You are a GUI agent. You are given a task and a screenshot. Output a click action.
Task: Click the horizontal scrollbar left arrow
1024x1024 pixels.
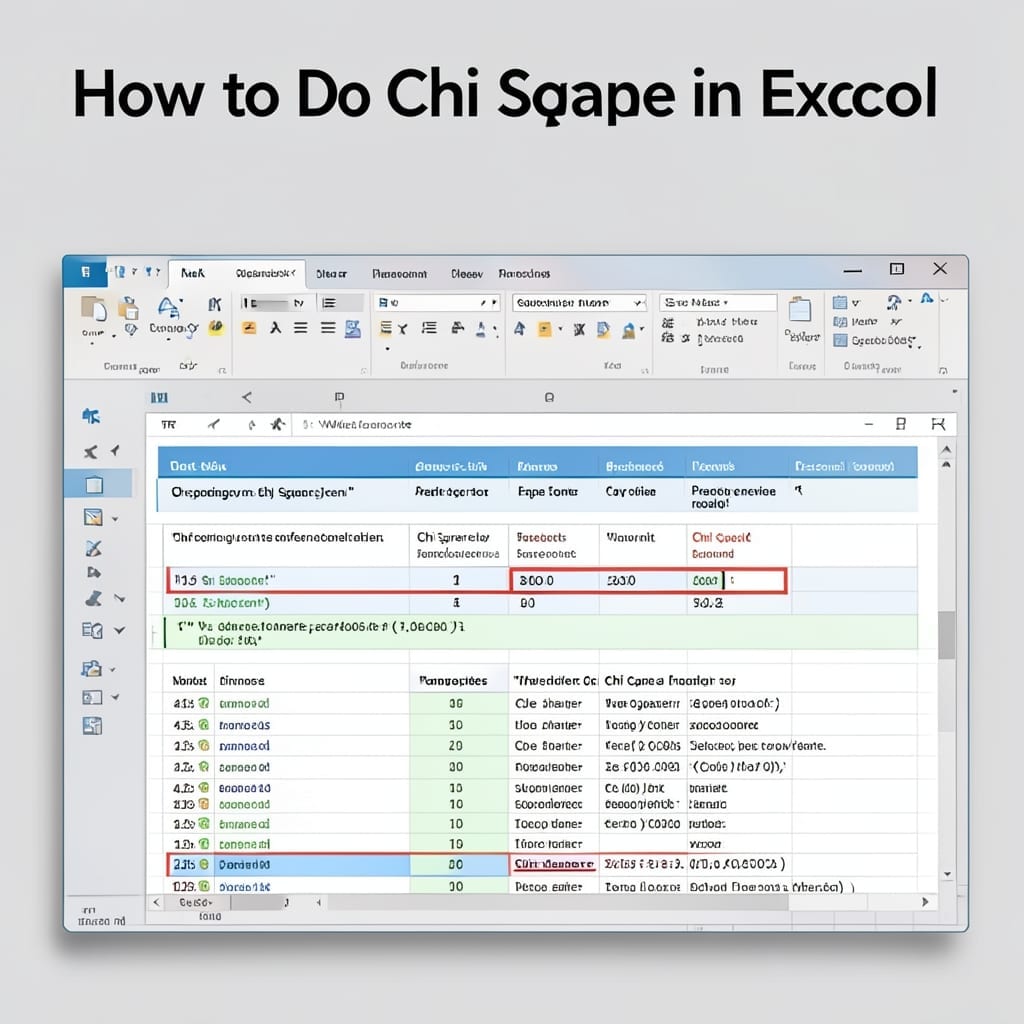click(156, 902)
